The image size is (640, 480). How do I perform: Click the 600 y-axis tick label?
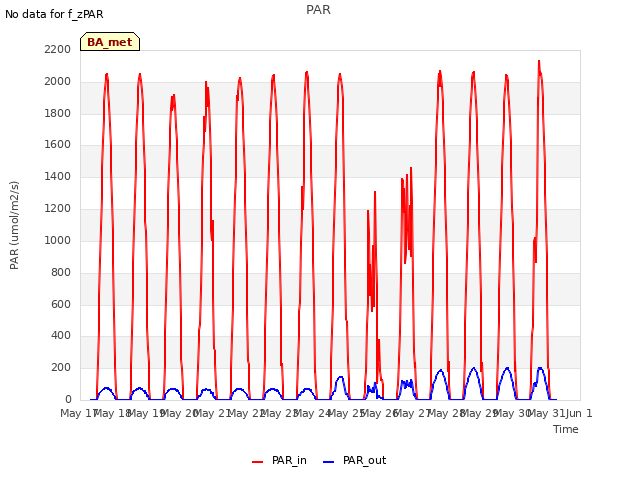[x=61, y=304]
